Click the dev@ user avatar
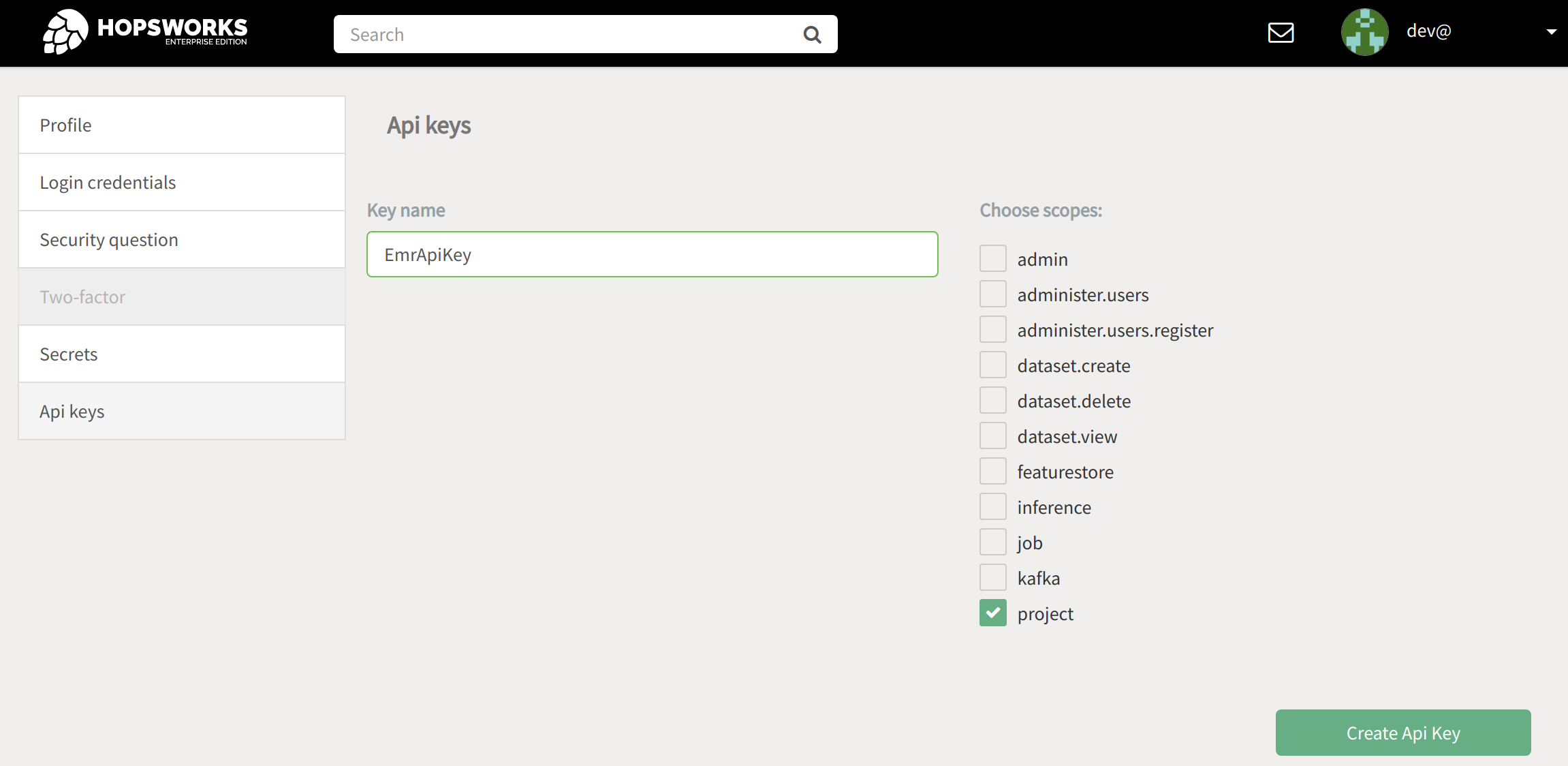1568x766 pixels. tap(1364, 31)
